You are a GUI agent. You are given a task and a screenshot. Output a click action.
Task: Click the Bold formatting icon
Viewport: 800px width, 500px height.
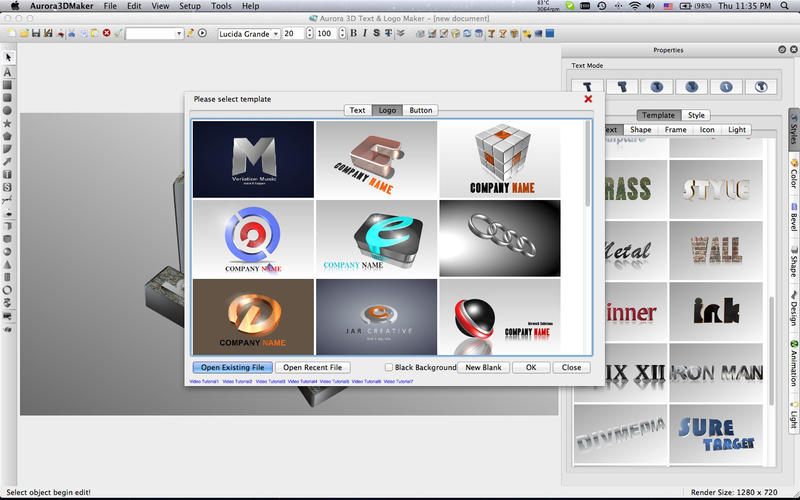coord(353,33)
